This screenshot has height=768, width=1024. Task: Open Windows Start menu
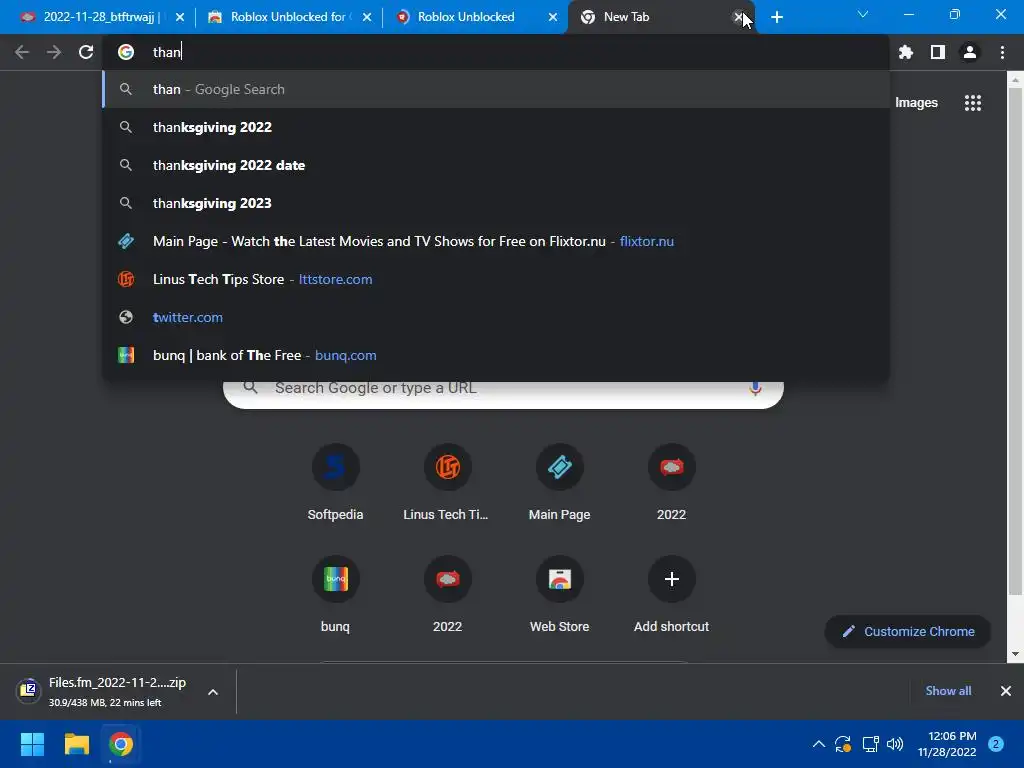pos(32,744)
